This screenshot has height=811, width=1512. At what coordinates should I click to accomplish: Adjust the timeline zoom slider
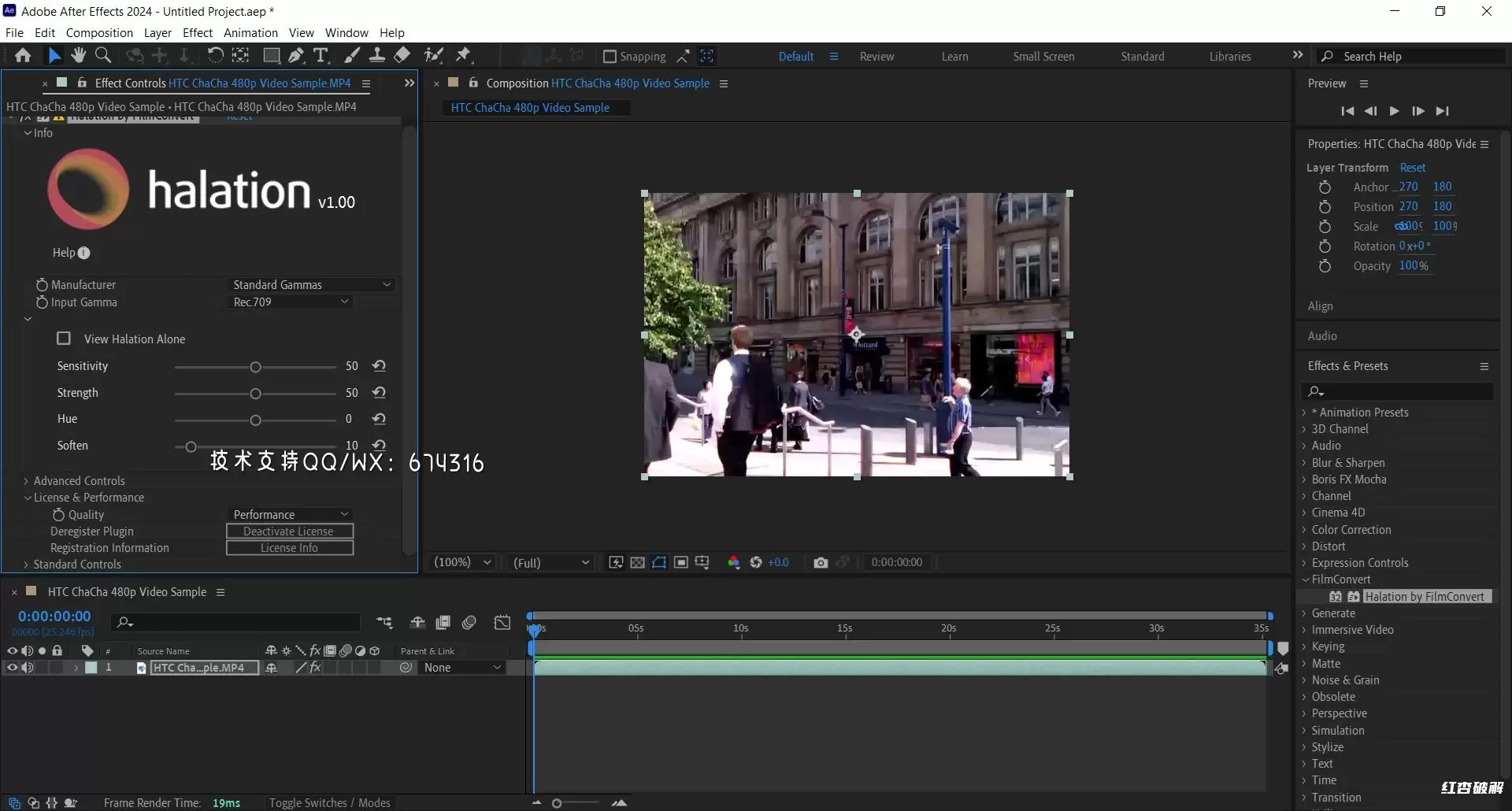click(557, 803)
